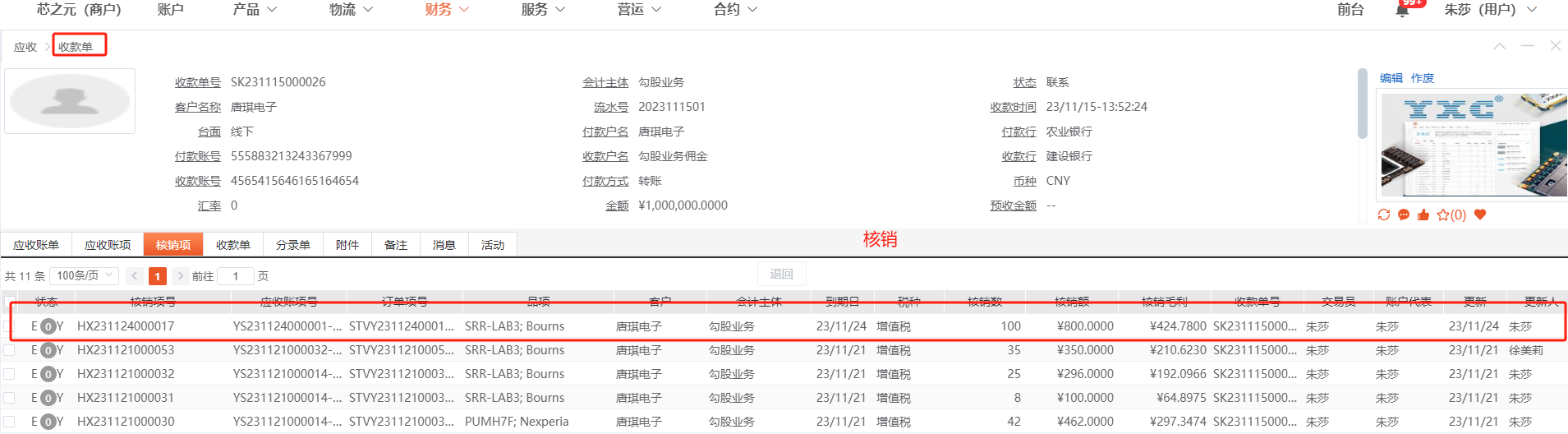This screenshot has height=434, width=1568.
Task: Toggle the select-all checkbox in table header
Action: 10,302
